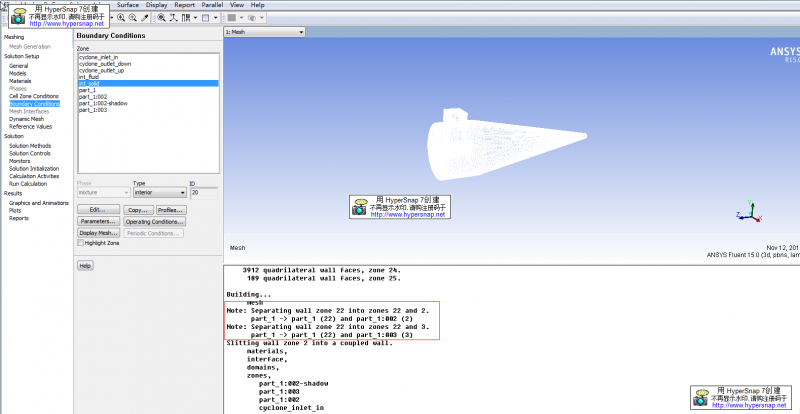Click the Display Mesh... button
The width and height of the screenshot is (800, 414).
(98, 233)
